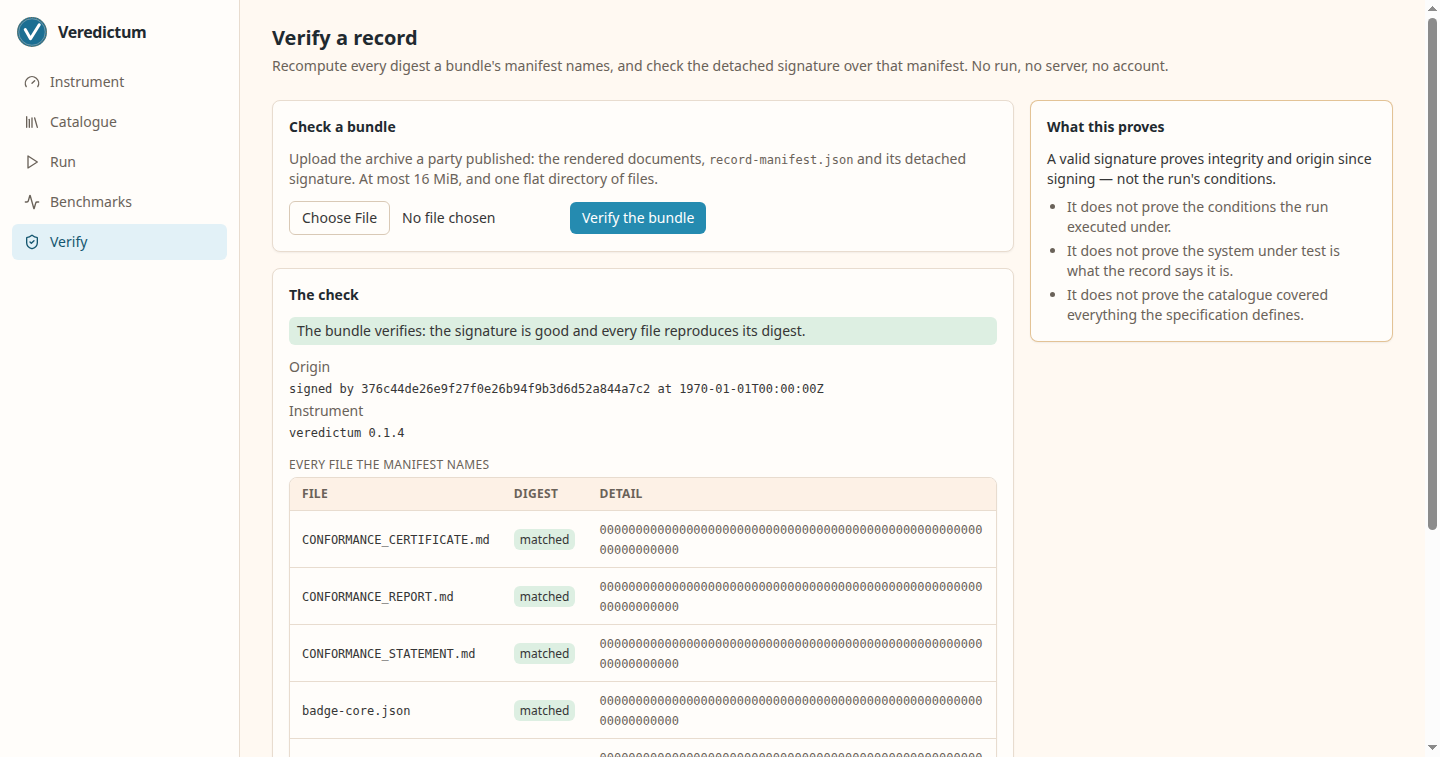Select the Verify sidebar item

(119, 242)
